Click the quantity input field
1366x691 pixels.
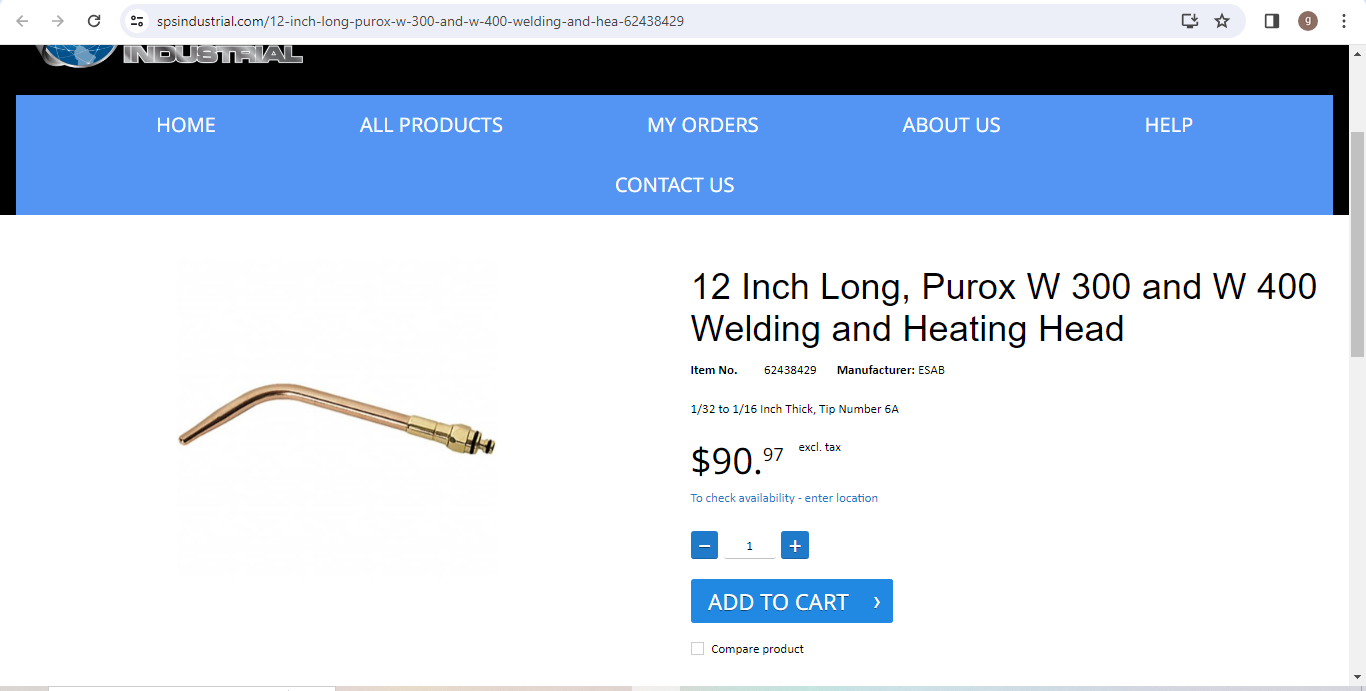tap(749, 546)
